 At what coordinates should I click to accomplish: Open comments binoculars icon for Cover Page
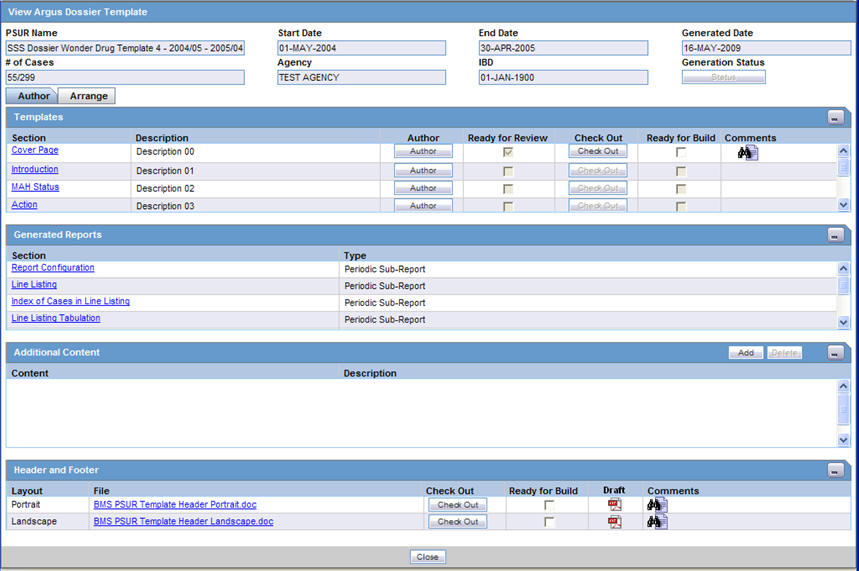(x=748, y=153)
